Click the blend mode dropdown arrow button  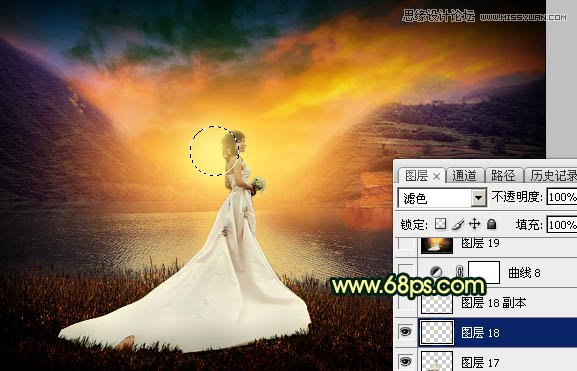point(478,198)
